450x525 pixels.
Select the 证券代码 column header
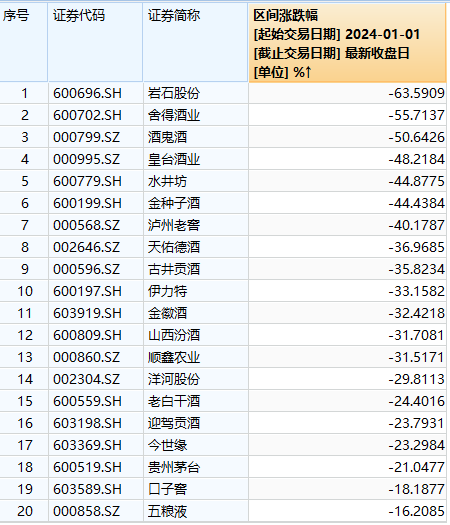(x=95, y=42)
